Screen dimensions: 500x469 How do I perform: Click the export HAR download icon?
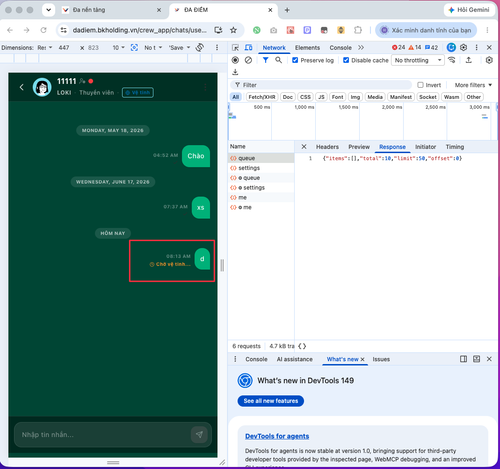click(x=235, y=72)
